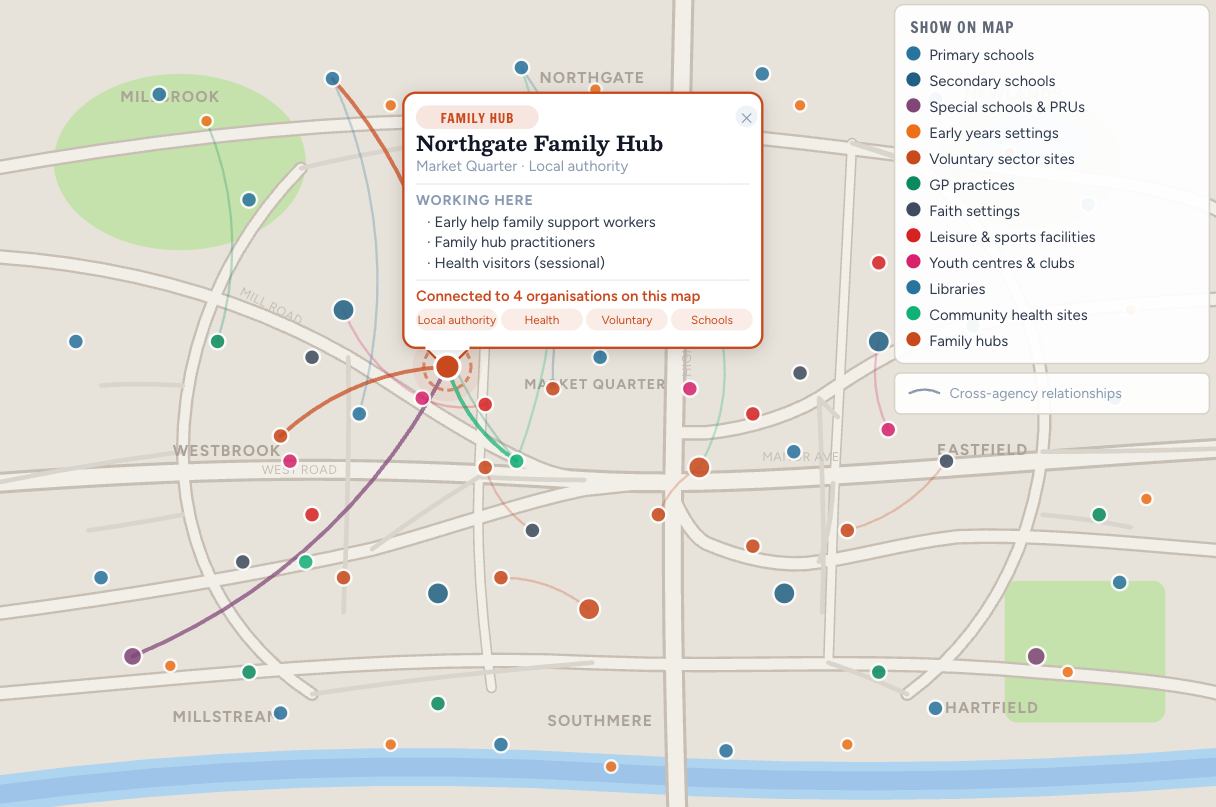Viewport: 1216px width, 807px height.
Task: Click blue marker beside Millstream label
Action: tap(281, 713)
